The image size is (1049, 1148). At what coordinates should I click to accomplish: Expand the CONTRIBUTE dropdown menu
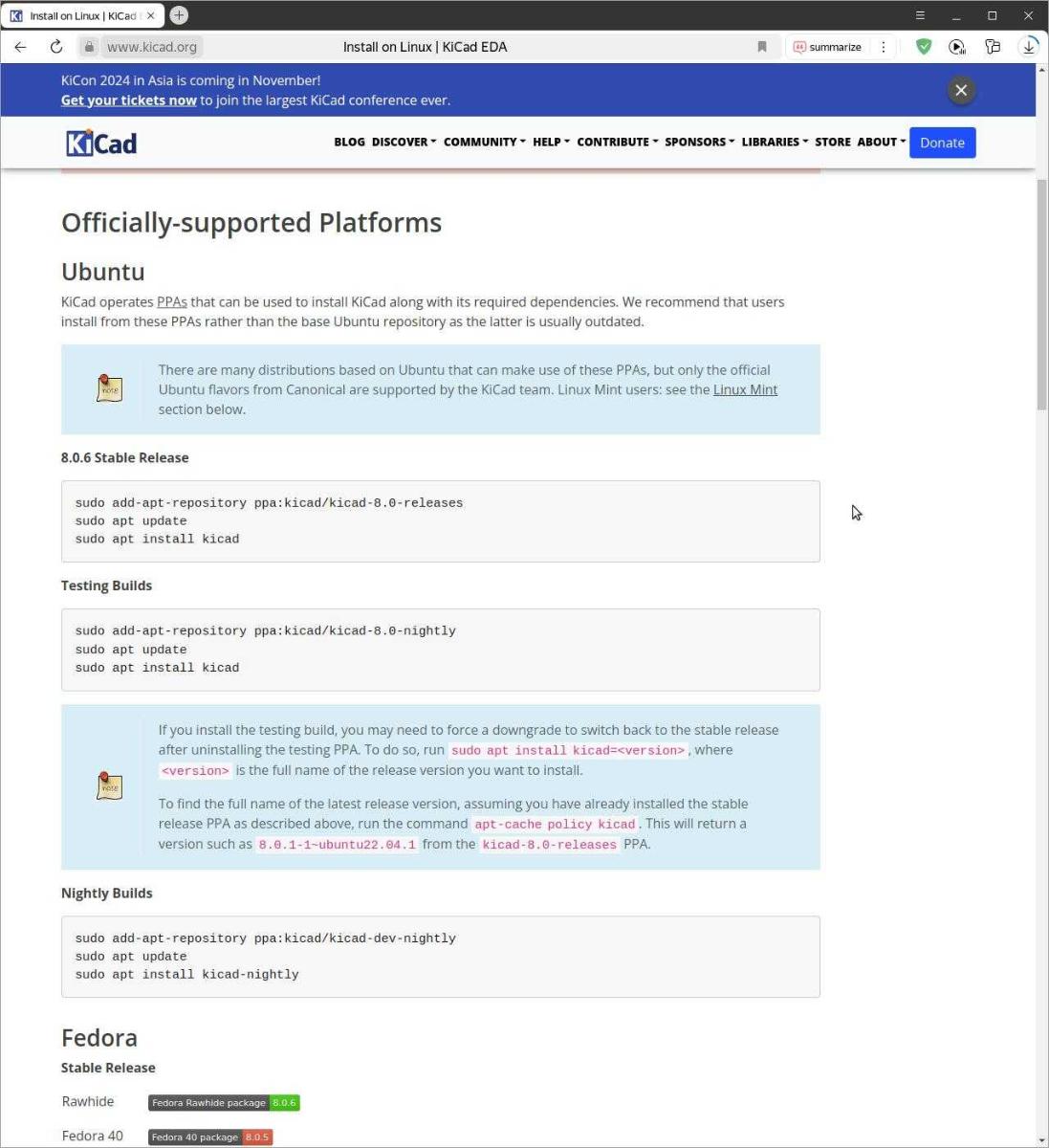click(x=617, y=142)
